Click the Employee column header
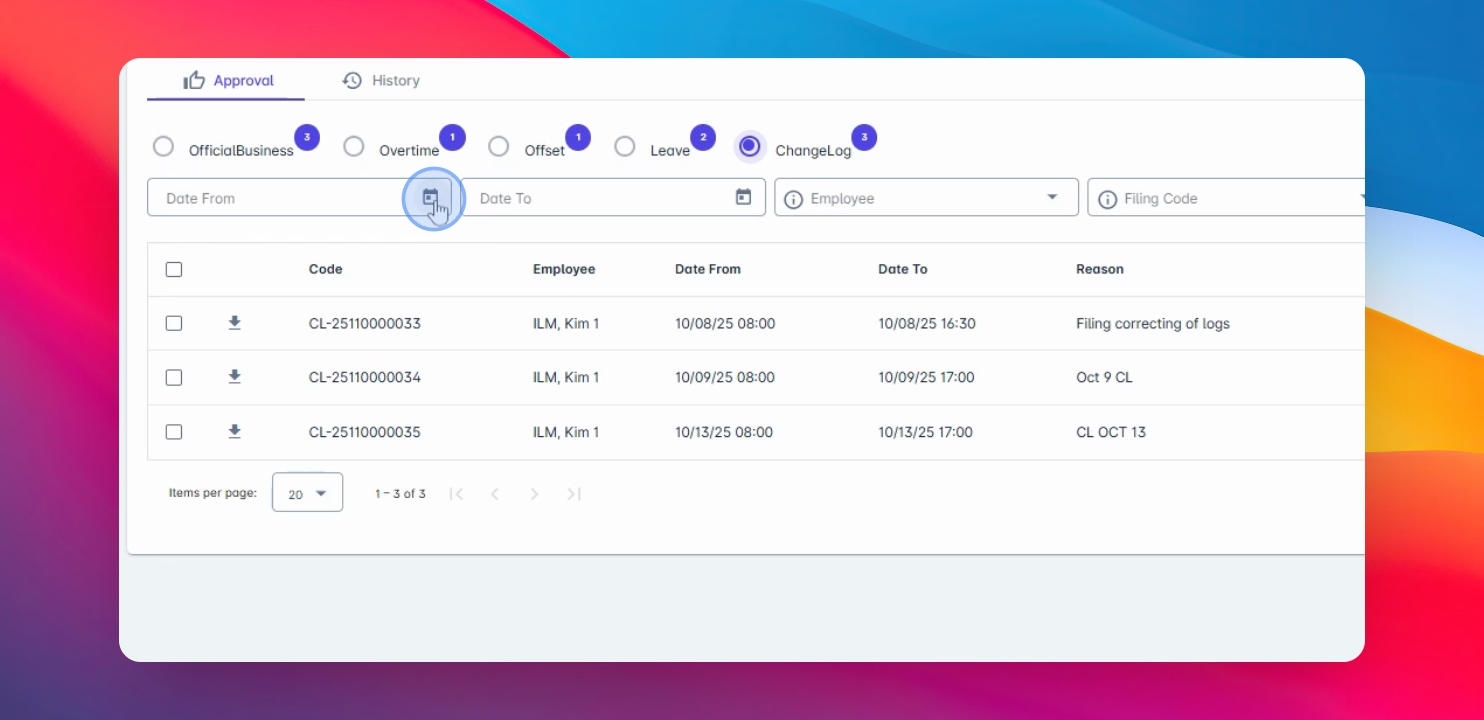 pos(564,269)
